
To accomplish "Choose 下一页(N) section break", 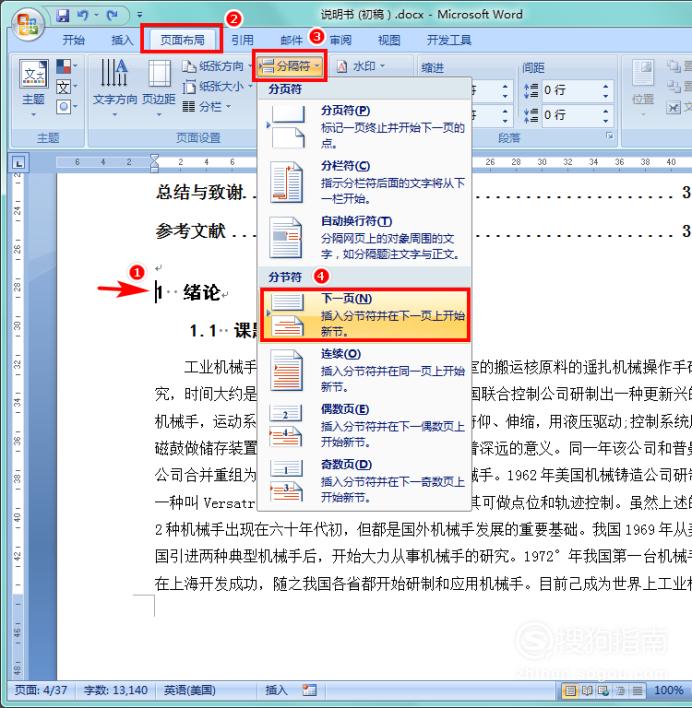I will tap(365, 315).
